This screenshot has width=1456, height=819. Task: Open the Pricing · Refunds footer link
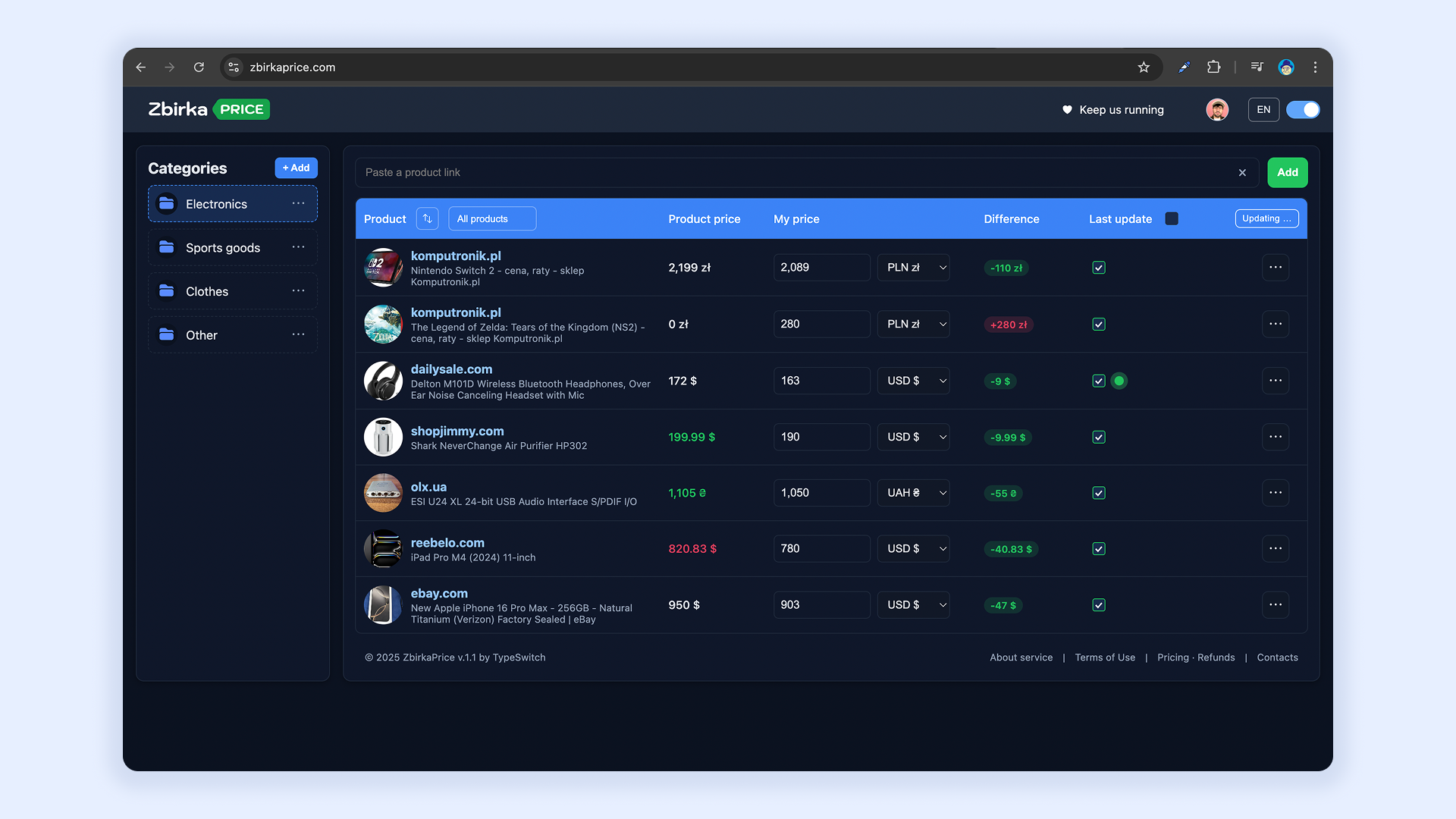coord(1196,657)
